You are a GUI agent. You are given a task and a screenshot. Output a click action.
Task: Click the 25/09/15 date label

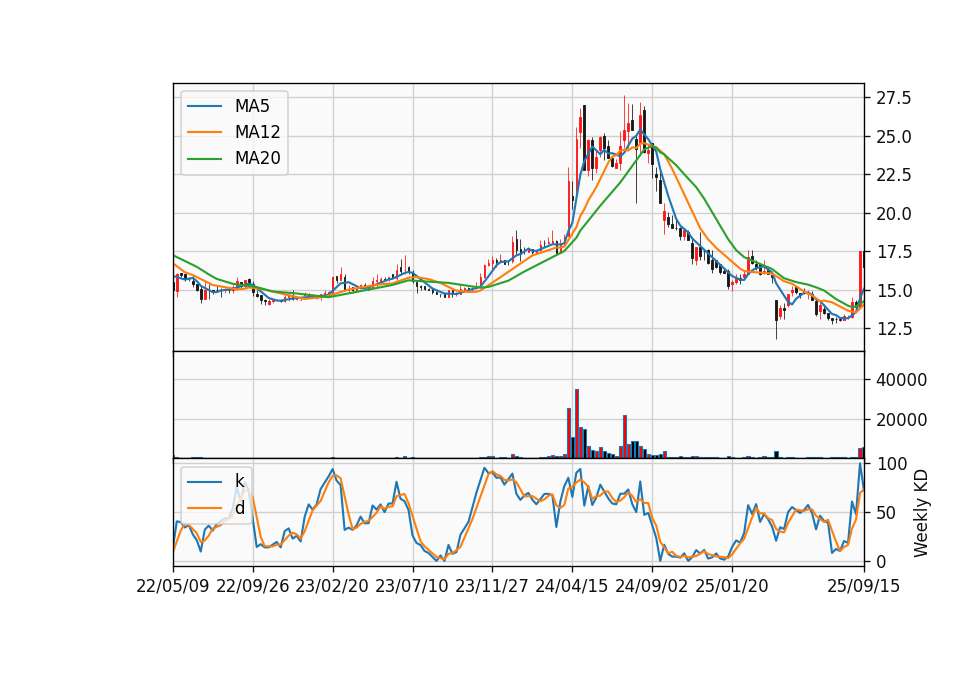coord(864,586)
